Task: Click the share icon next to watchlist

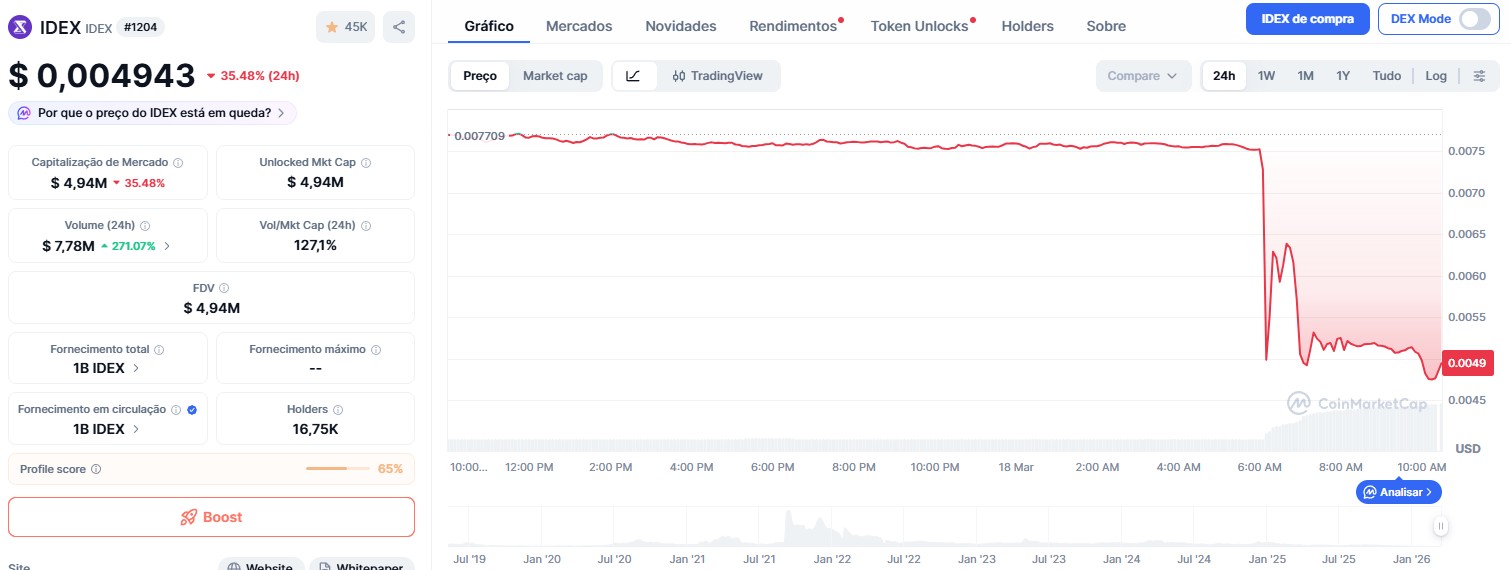Action: [399, 27]
